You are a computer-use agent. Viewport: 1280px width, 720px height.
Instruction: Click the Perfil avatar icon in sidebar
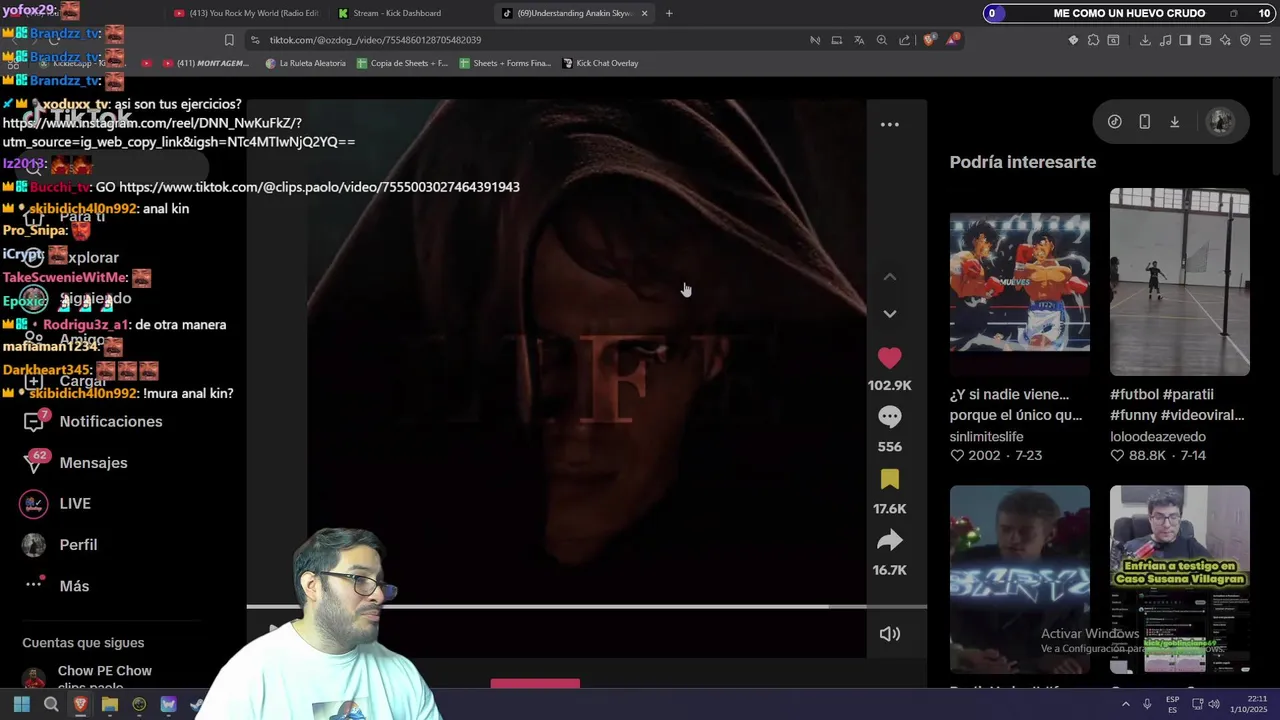[34, 545]
